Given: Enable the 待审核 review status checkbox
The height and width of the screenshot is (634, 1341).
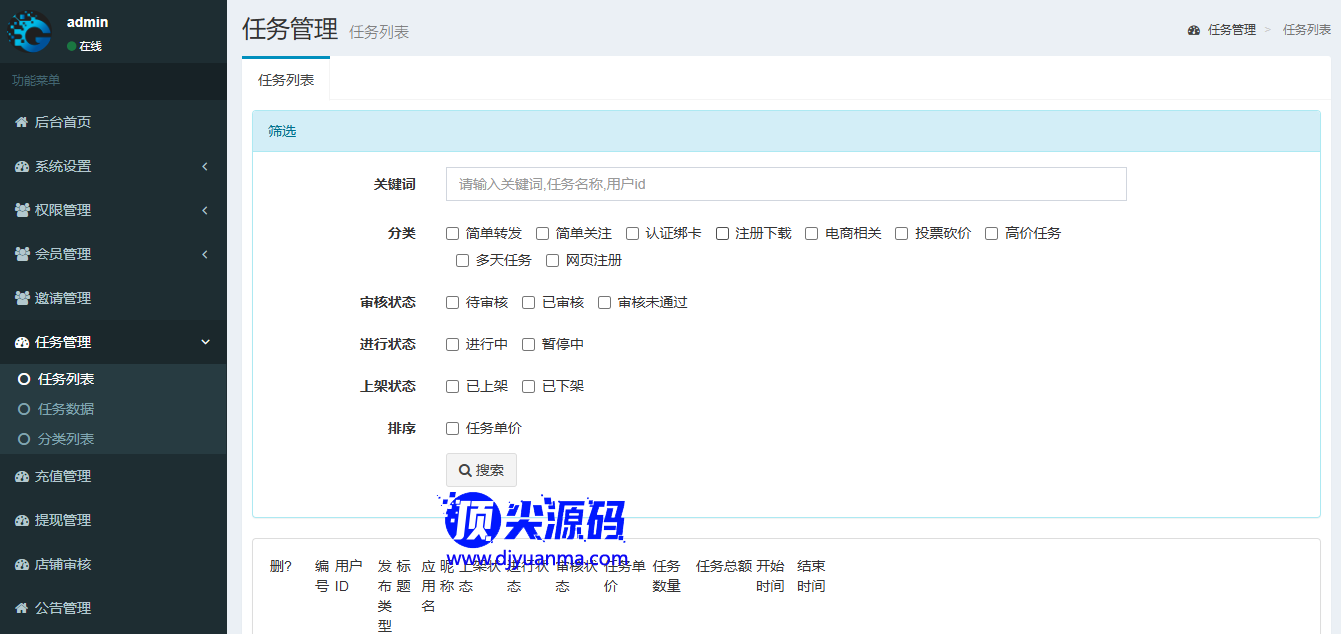Looking at the screenshot, I should pos(452,302).
